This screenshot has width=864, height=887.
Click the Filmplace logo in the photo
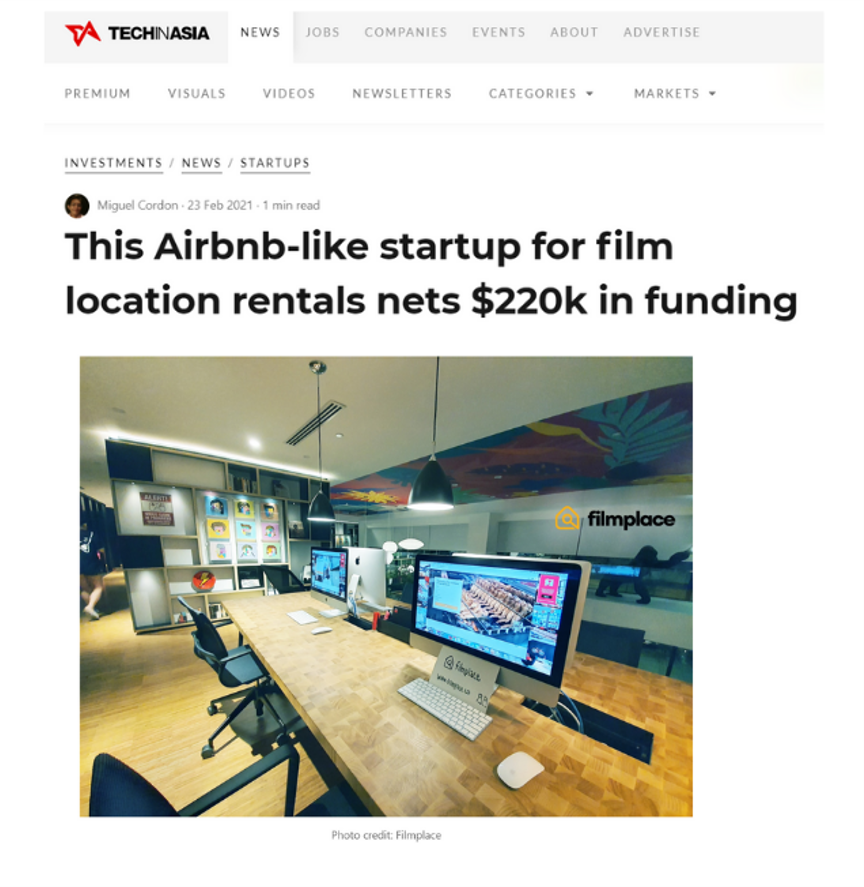pyautogui.click(x=614, y=519)
